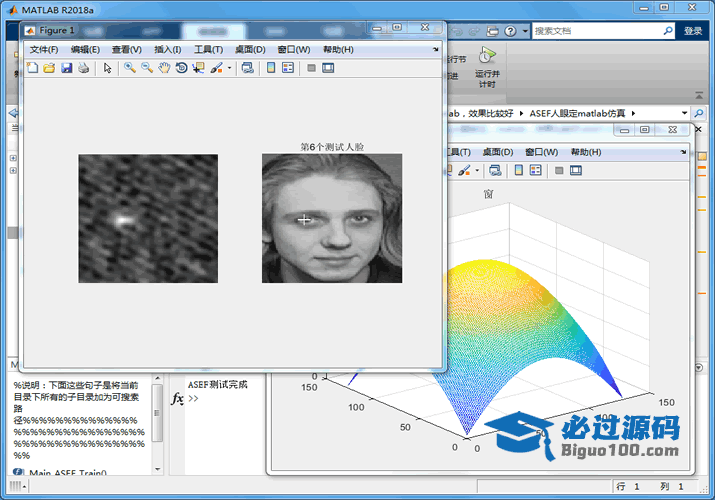Viewport: 715px width, 500px height.
Task: Toggle the Edit Plot arrow tool in Figure 1
Action: pos(108,68)
